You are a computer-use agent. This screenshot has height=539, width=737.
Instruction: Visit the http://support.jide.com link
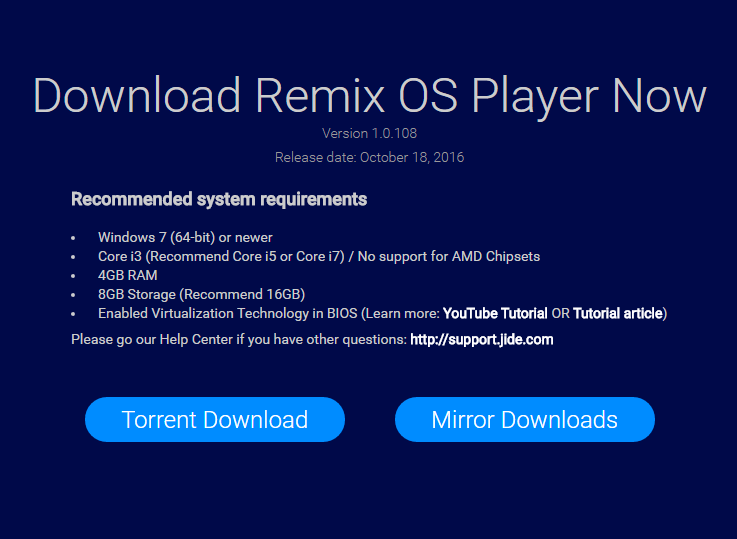click(481, 340)
